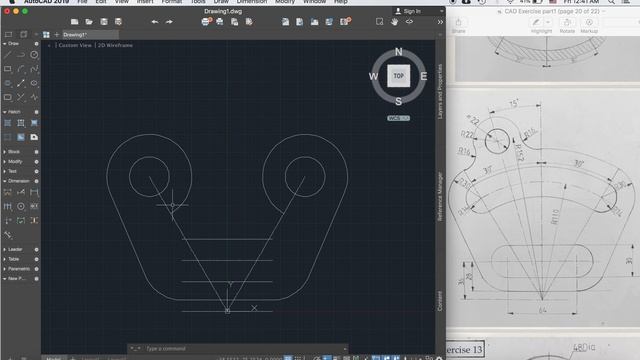
Task: Open the file tab grid switcher icon
Action: pos(46,35)
